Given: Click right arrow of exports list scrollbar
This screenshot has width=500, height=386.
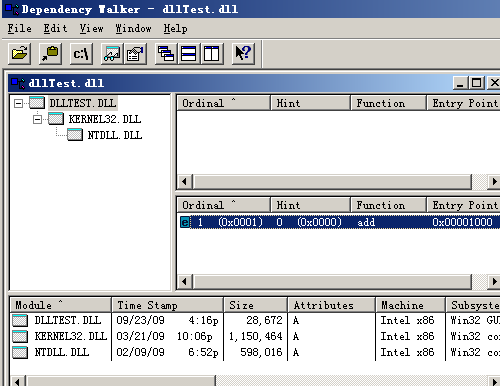Looking at the screenshot, I should (x=494, y=282).
